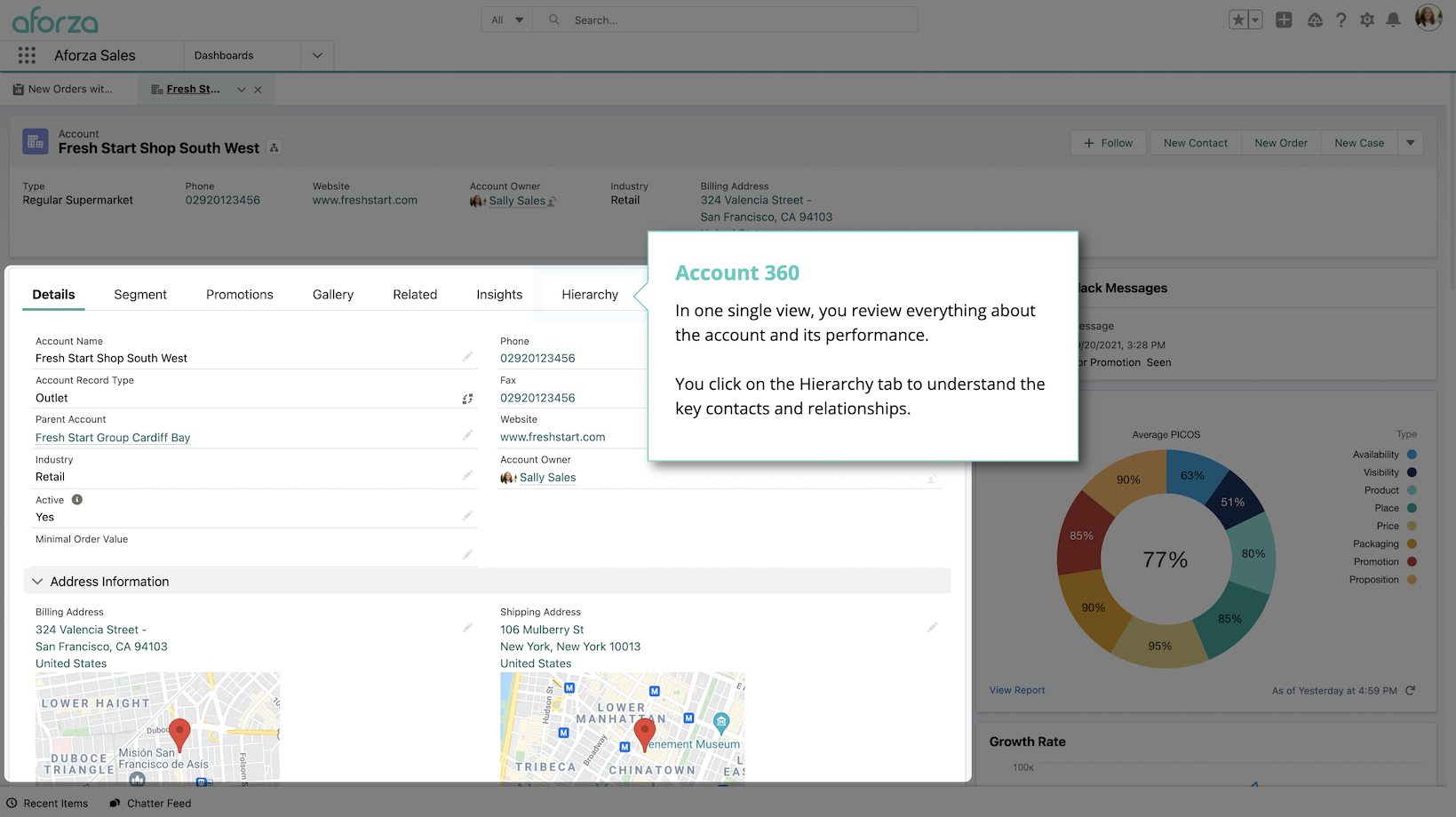Viewport: 1456px width, 817px height.
Task: Open the Salesforce Help question mark
Action: (1341, 20)
